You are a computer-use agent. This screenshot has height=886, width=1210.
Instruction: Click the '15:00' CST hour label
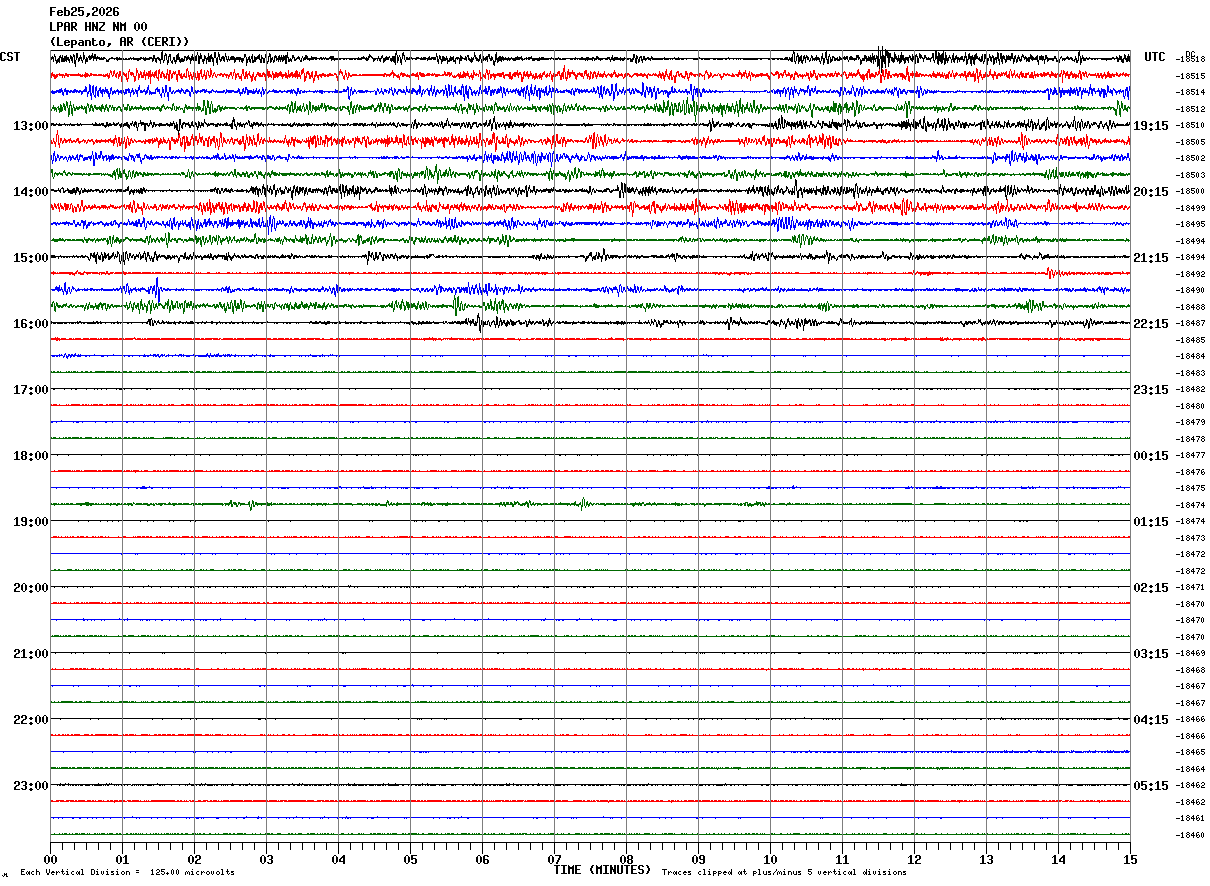pos(31,258)
